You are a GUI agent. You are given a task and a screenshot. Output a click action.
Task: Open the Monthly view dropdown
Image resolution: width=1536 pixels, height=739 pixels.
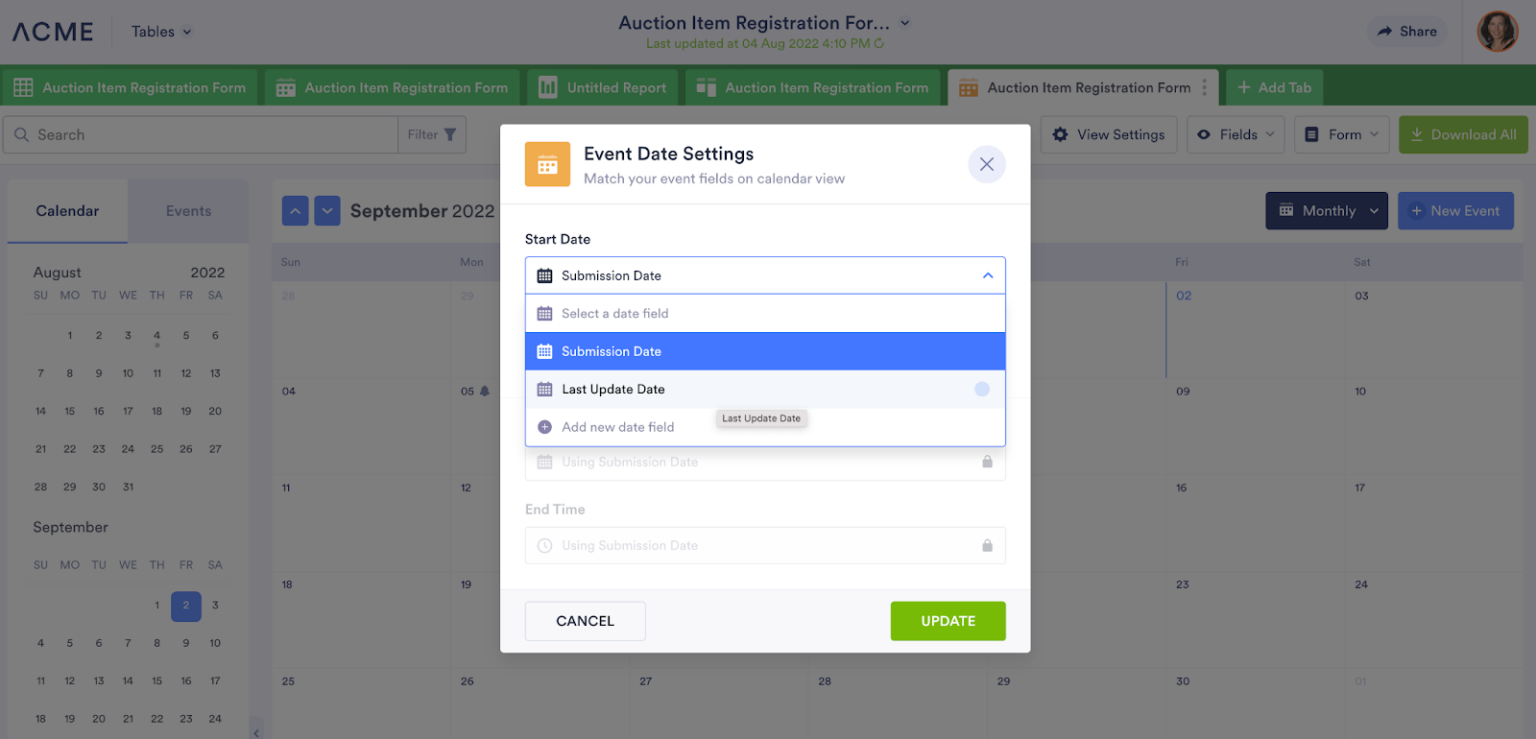click(1326, 210)
